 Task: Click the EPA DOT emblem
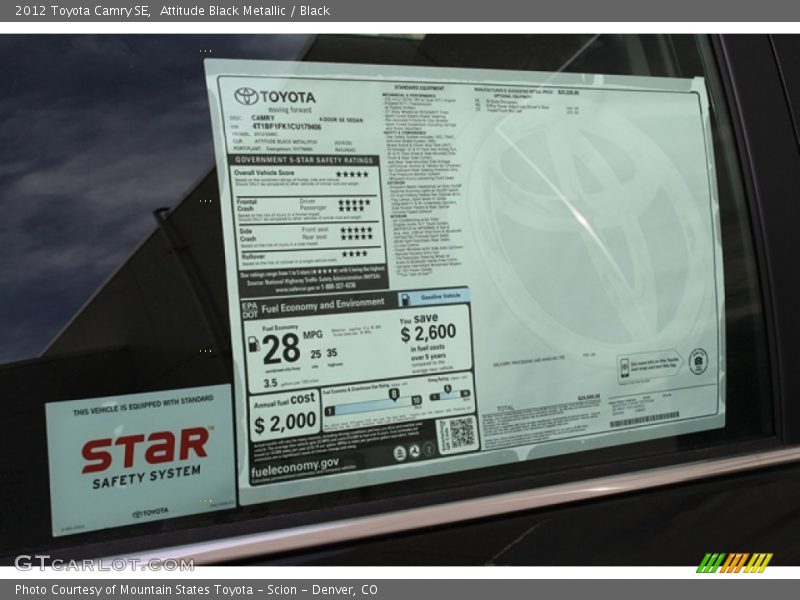click(x=249, y=310)
